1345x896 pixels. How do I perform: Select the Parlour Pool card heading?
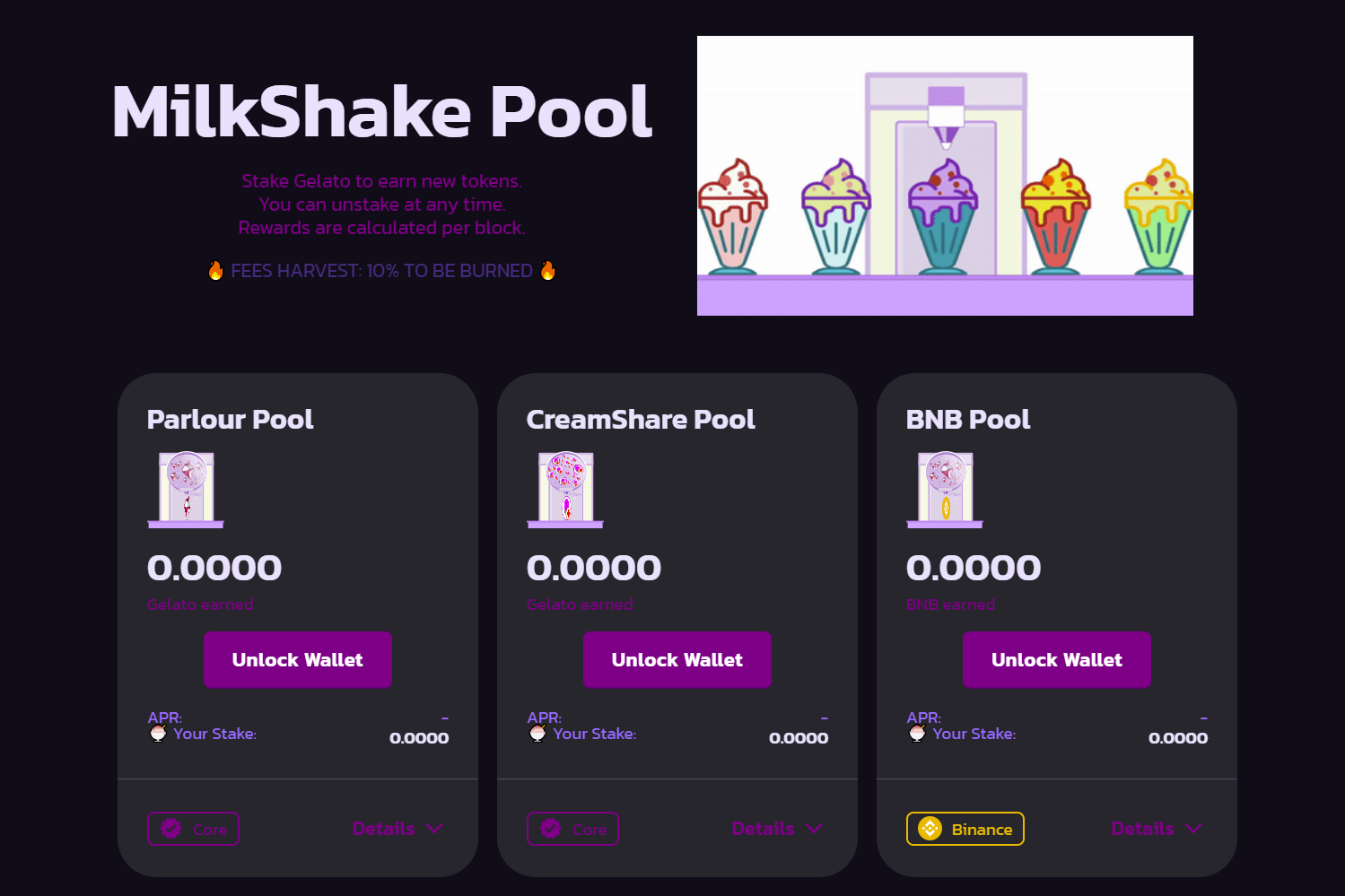230,419
